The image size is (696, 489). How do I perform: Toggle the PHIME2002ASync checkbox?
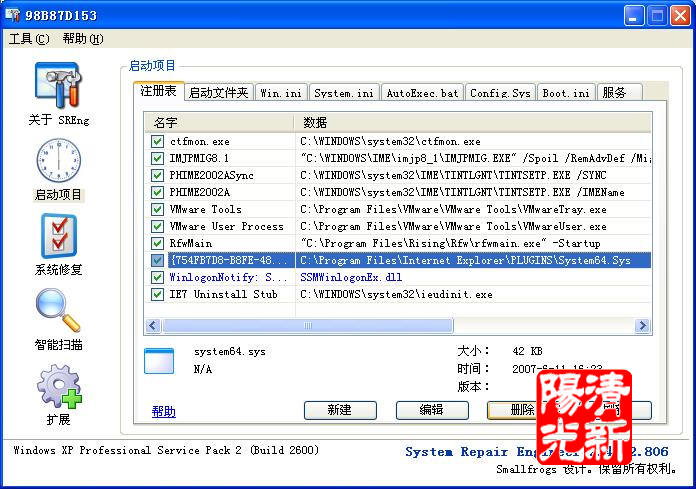point(157,175)
